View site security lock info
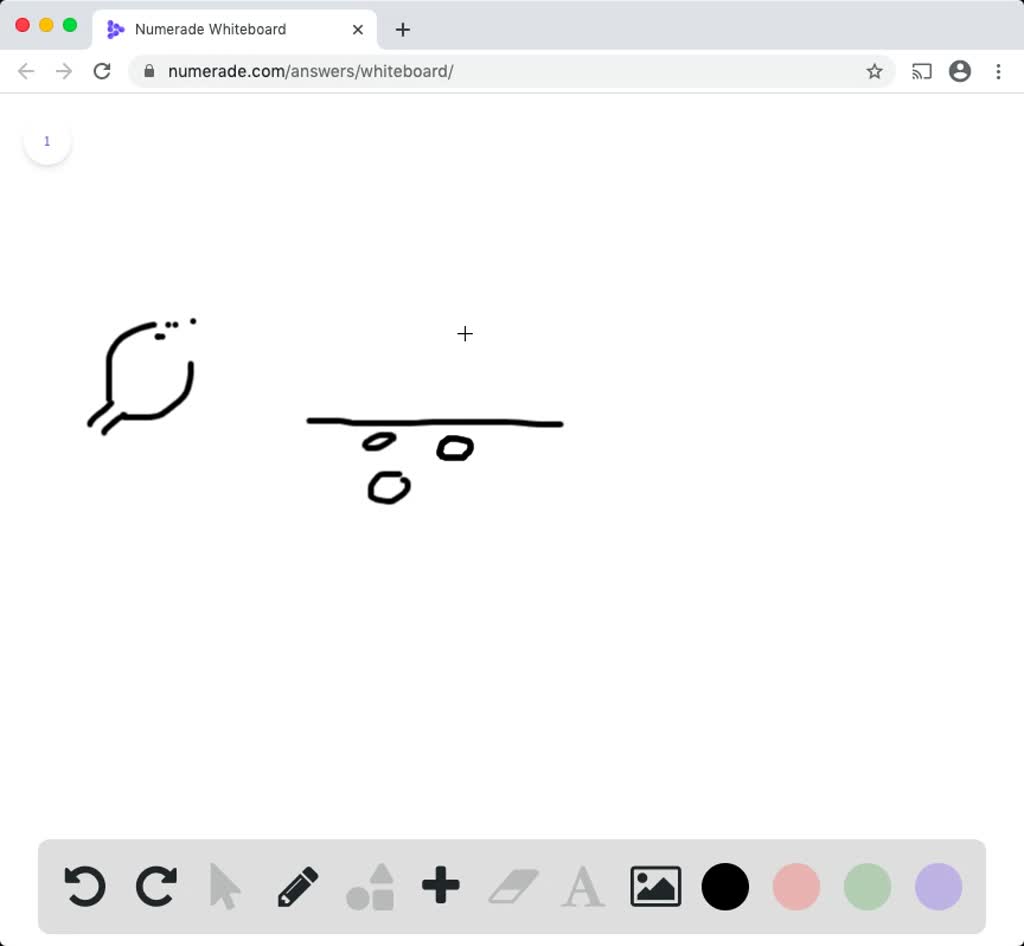 150,71
